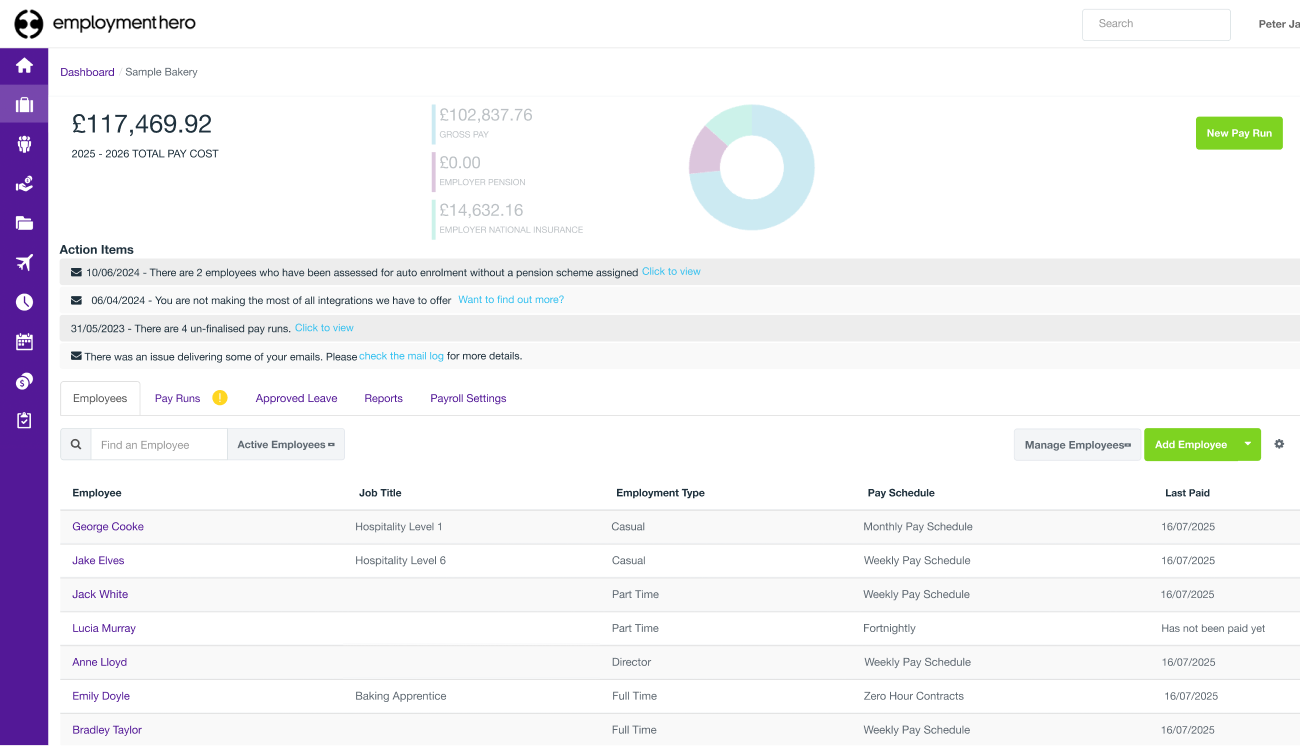Click the hand holding coin sidebar icon
The image size is (1300, 746).
pyautogui.click(x=24, y=184)
